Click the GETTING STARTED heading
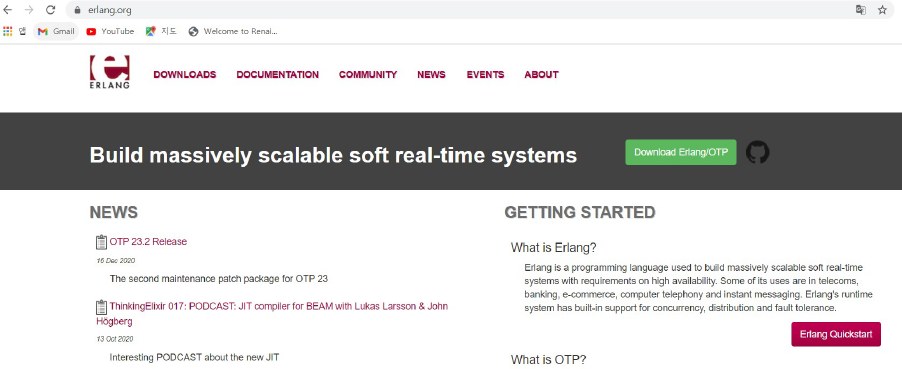902x369 pixels. point(580,212)
